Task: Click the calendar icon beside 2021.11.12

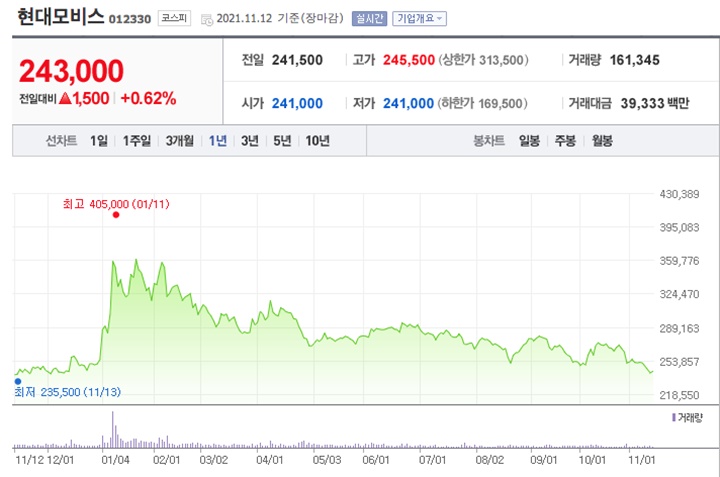Action: pos(207,19)
